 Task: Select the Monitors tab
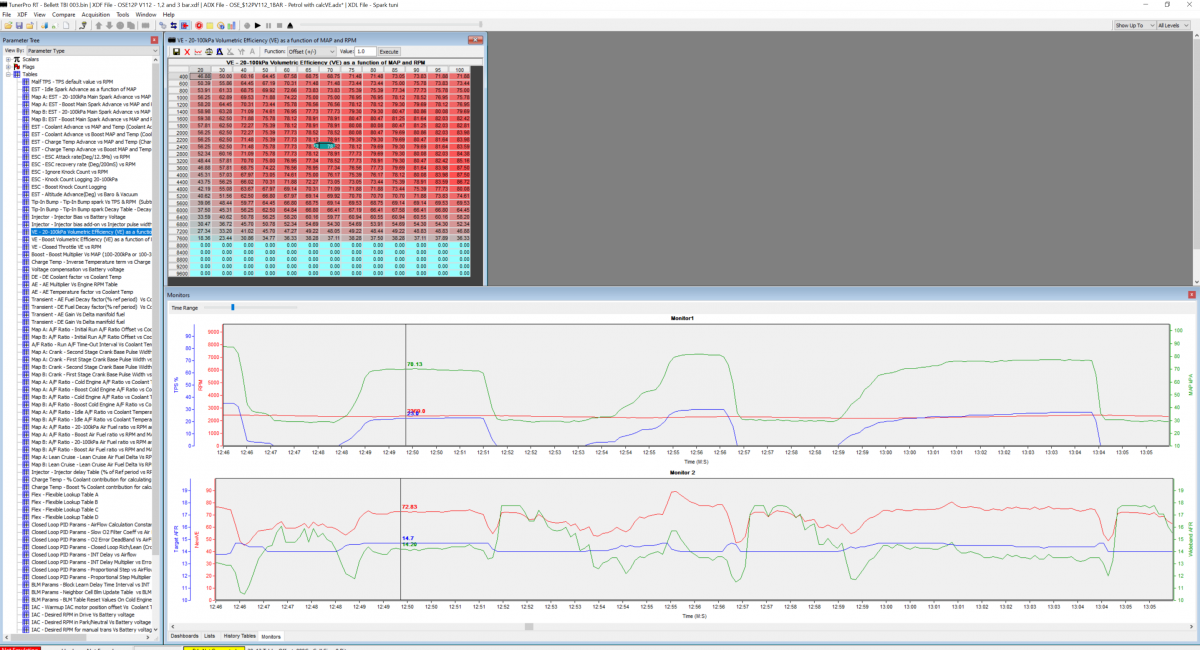point(271,636)
